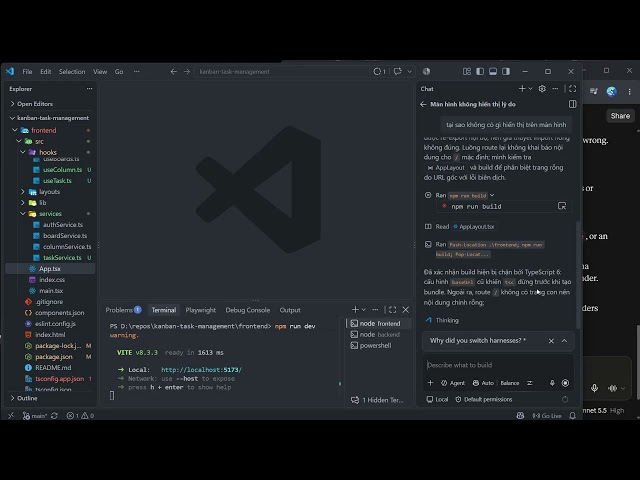Toggle the chat side-by-side layout icon
Screen dimensions: 640x480
[x=573, y=104]
